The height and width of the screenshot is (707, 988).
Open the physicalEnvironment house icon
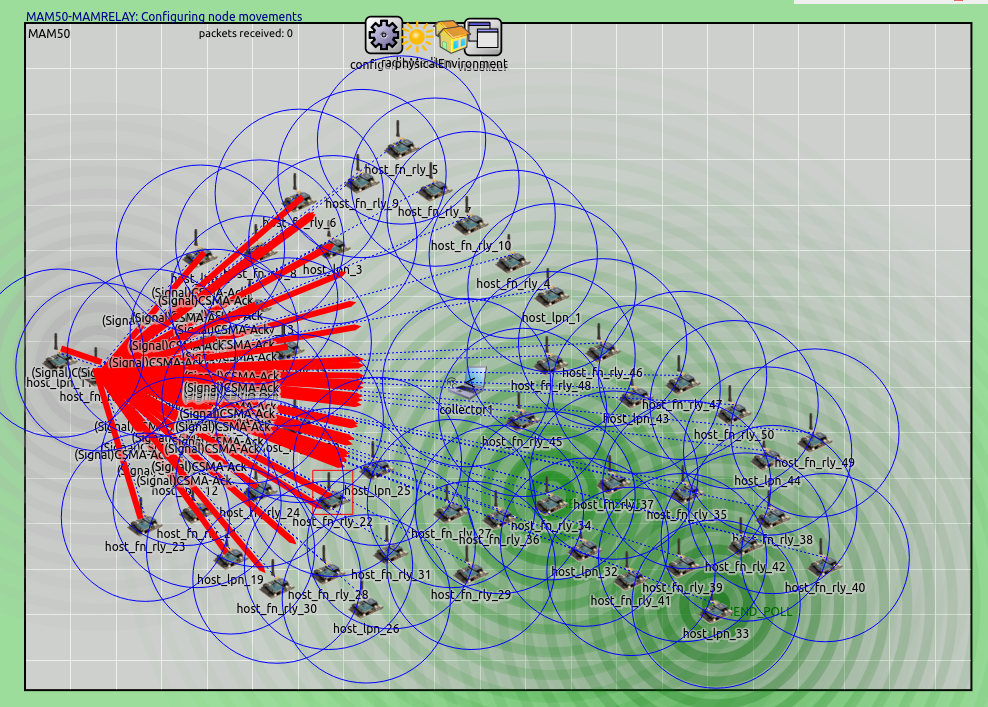point(451,37)
